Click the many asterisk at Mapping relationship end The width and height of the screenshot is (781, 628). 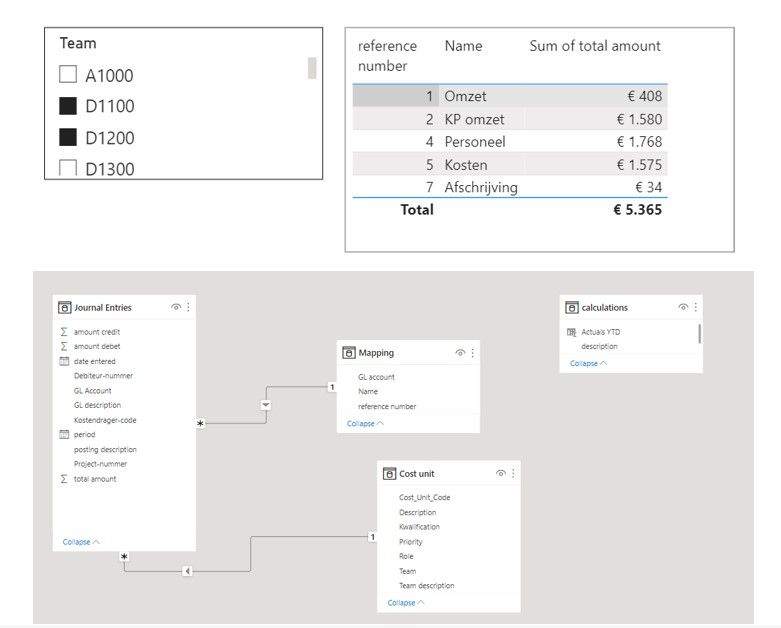click(200, 423)
